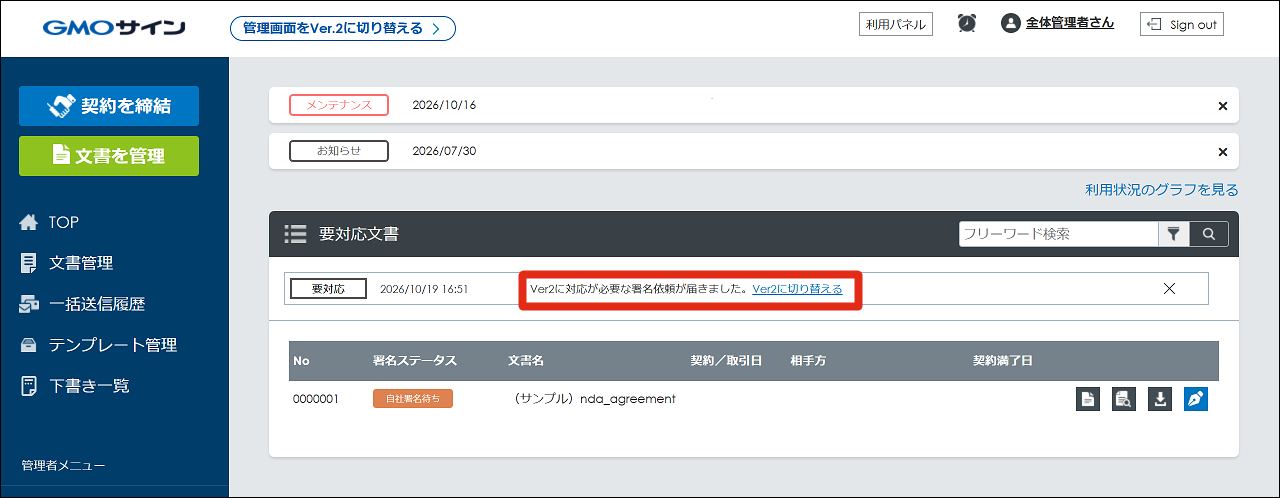Image resolution: width=1280 pixels, height=498 pixels.
Task: Click the 契約満了日 column header
Action: click(1003, 360)
